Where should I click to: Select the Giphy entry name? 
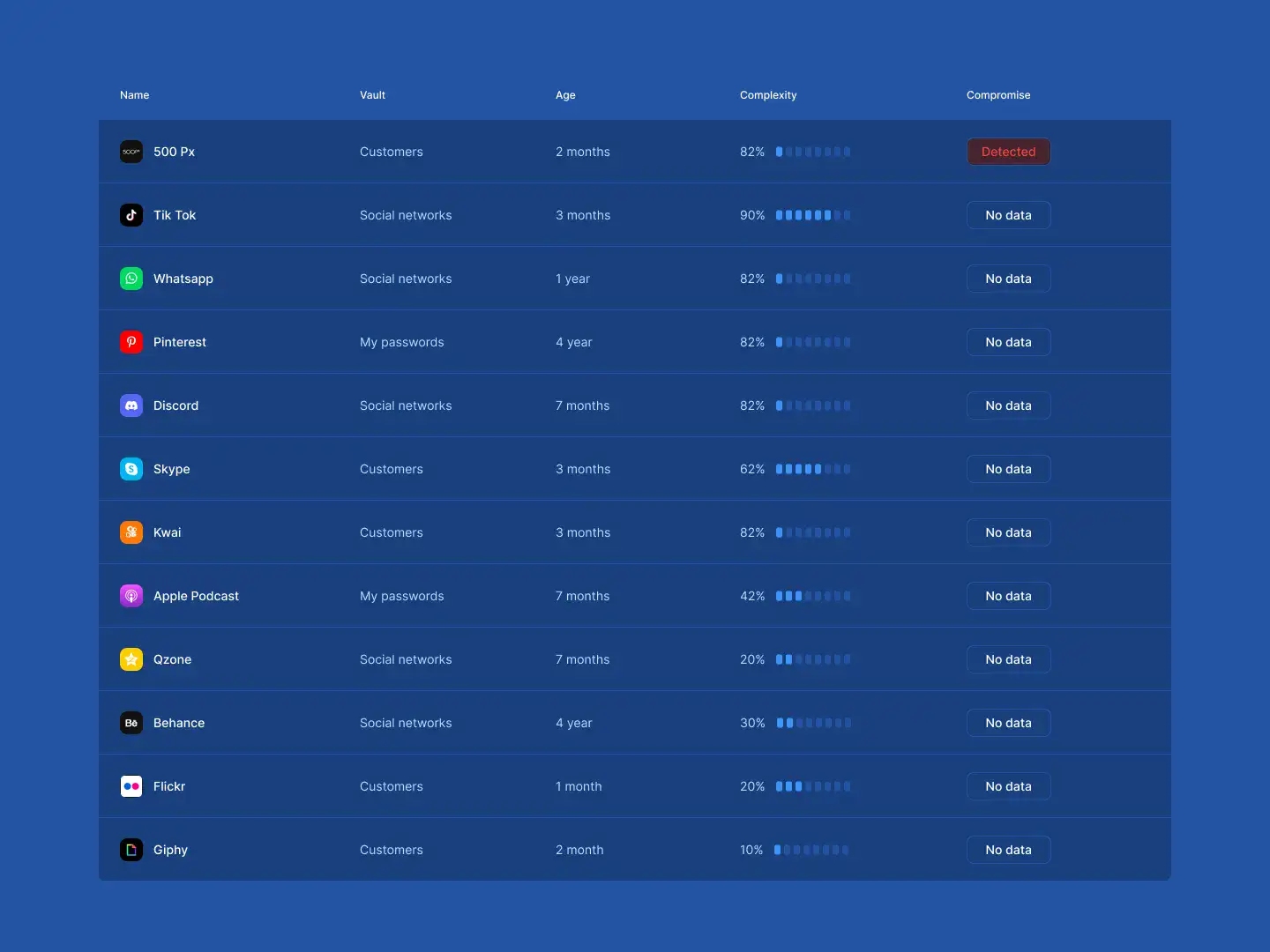coord(170,850)
